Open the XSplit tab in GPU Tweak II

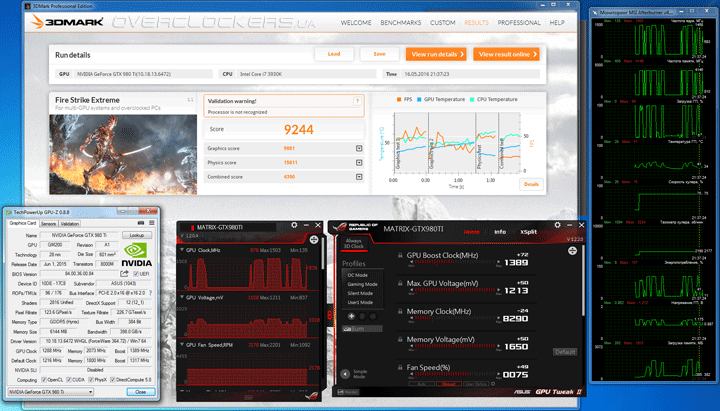(528, 232)
